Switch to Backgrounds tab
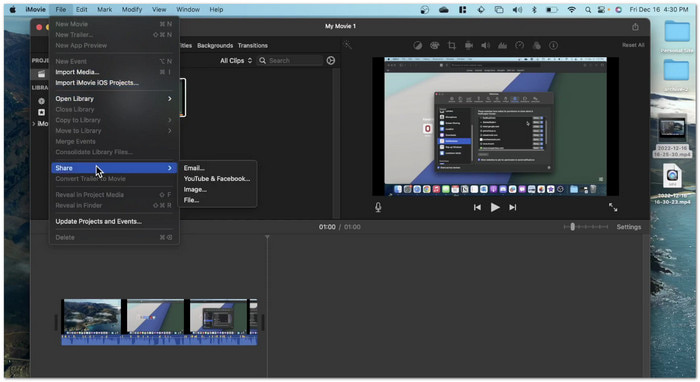This screenshot has height=382, width=700. coord(215,46)
